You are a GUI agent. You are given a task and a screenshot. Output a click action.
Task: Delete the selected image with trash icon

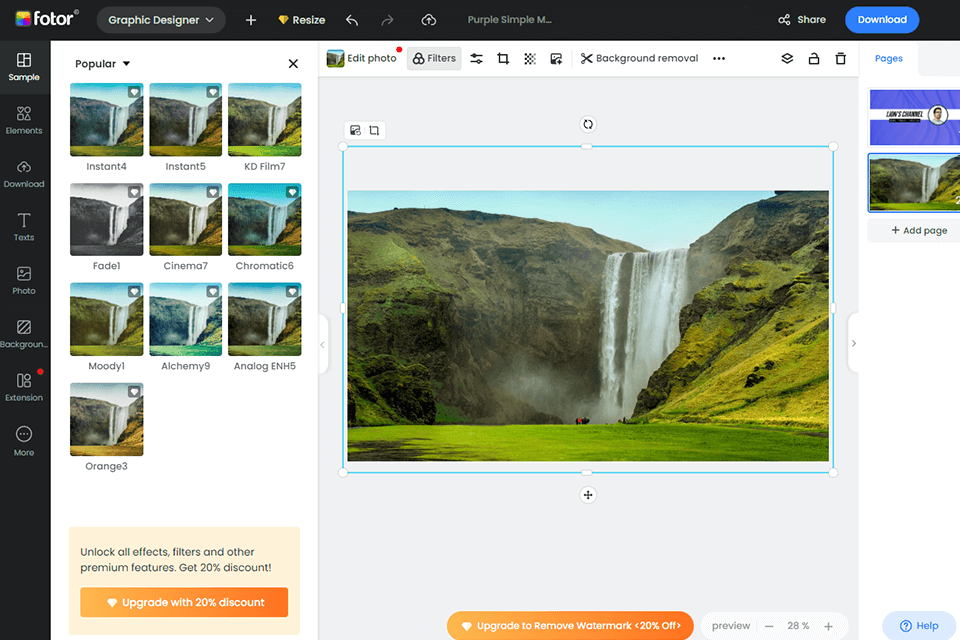click(841, 58)
